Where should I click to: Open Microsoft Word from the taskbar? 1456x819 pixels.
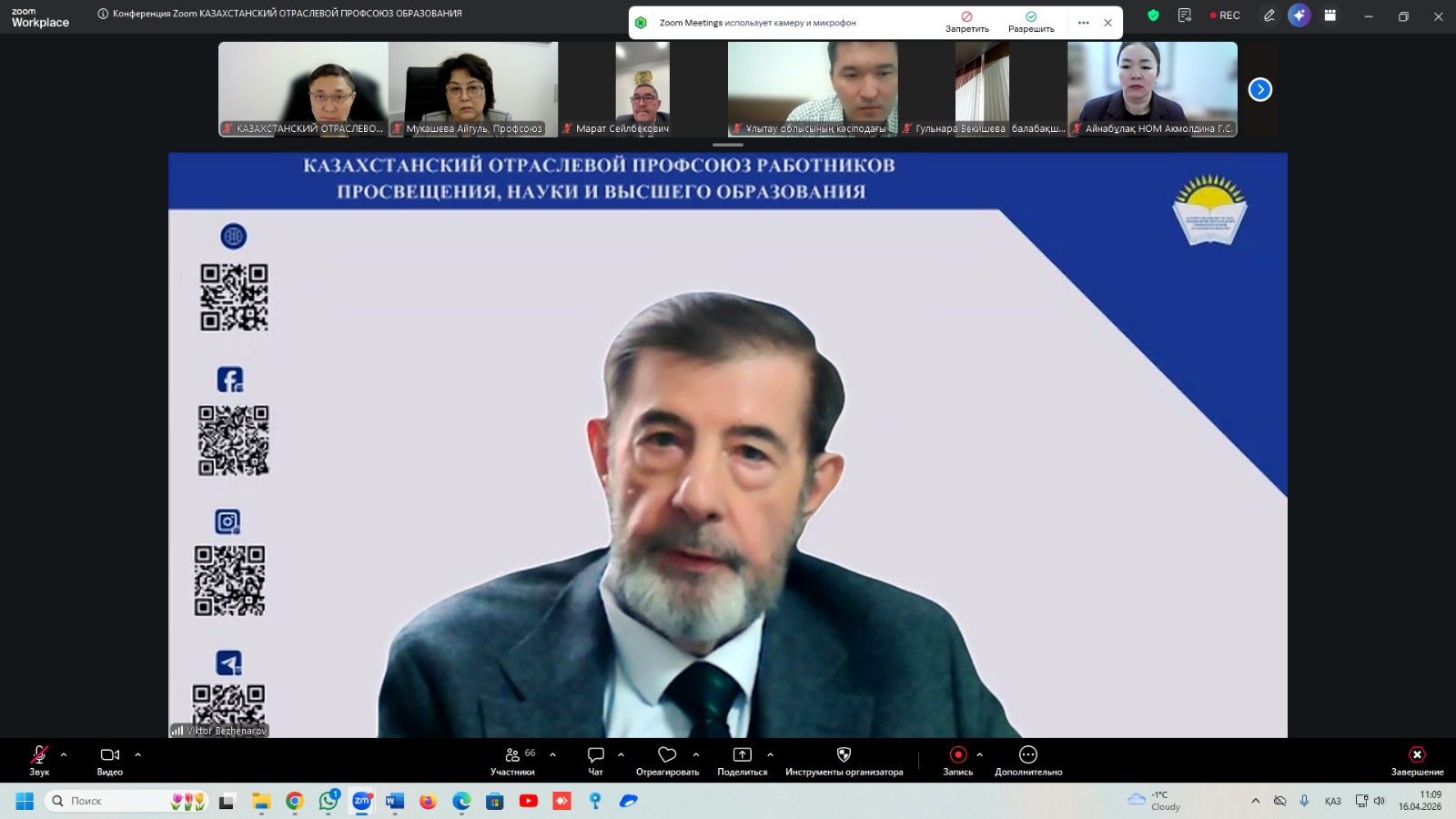coord(394,801)
